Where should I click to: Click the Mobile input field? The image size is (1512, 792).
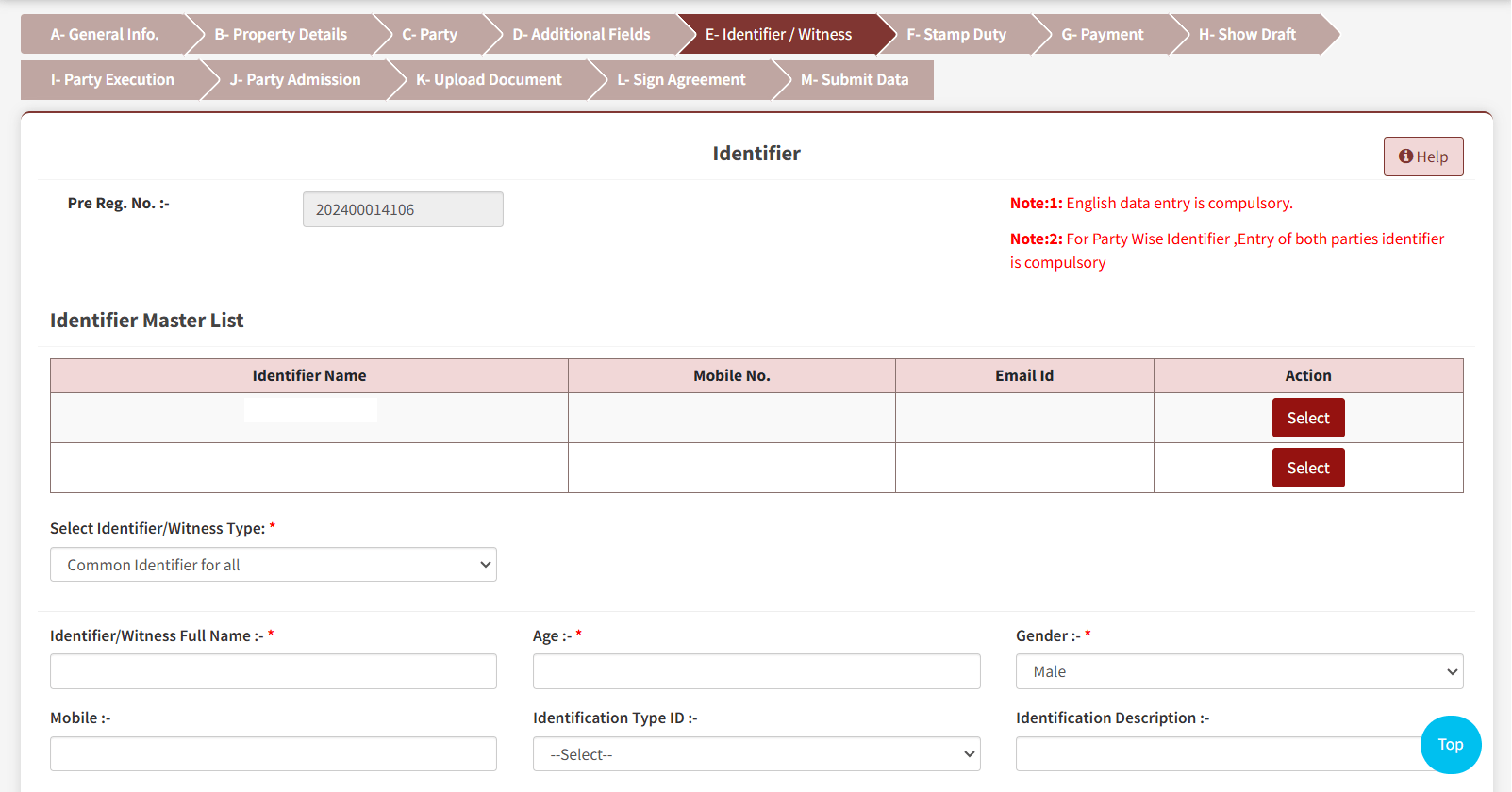click(x=274, y=754)
